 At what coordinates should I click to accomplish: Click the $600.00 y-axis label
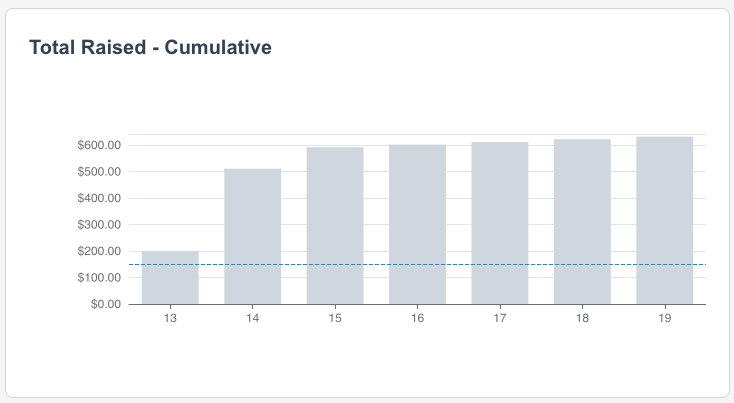tap(99, 146)
